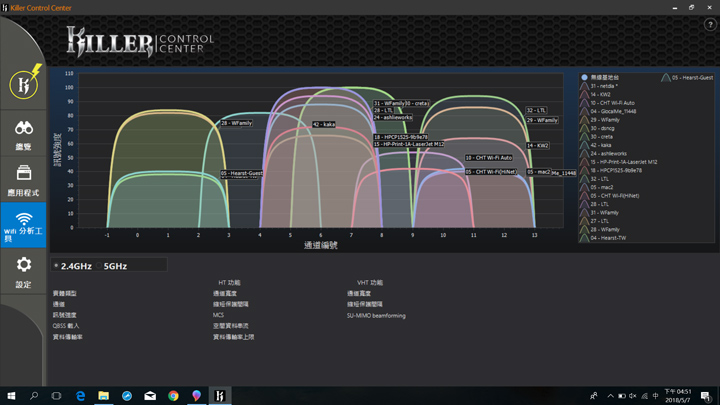Launch Google Chrome from taskbar
The width and height of the screenshot is (720, 405).
(173, 395)
